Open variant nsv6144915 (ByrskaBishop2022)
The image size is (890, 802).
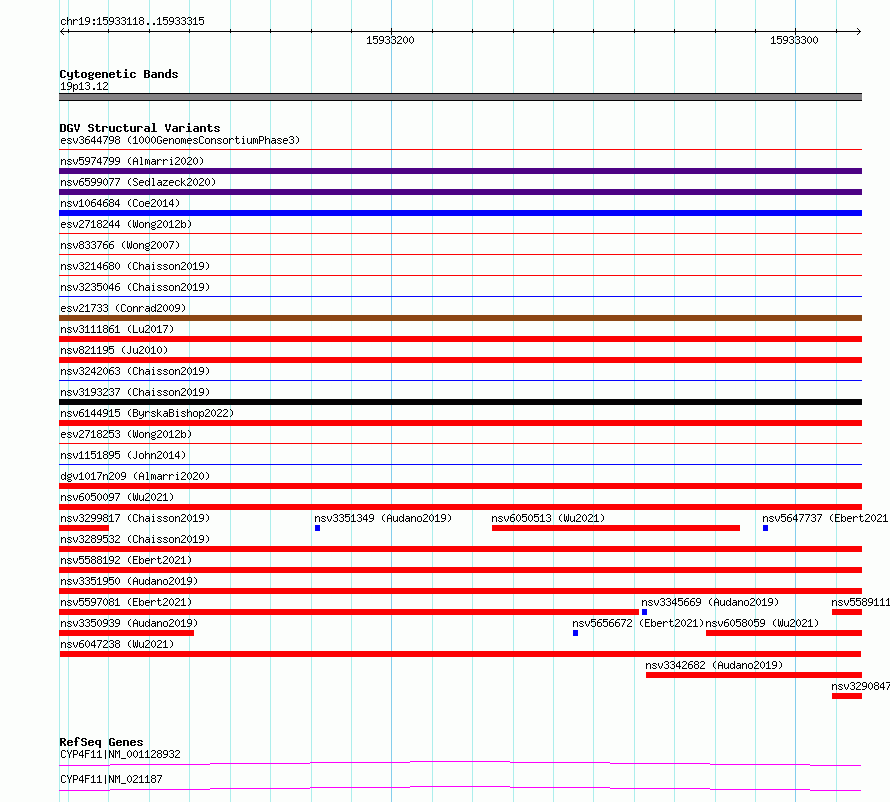coord(147,413)
